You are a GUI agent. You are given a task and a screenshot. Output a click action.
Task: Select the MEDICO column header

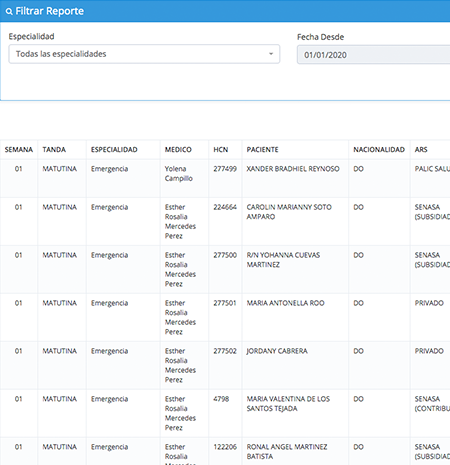(178, 150)
